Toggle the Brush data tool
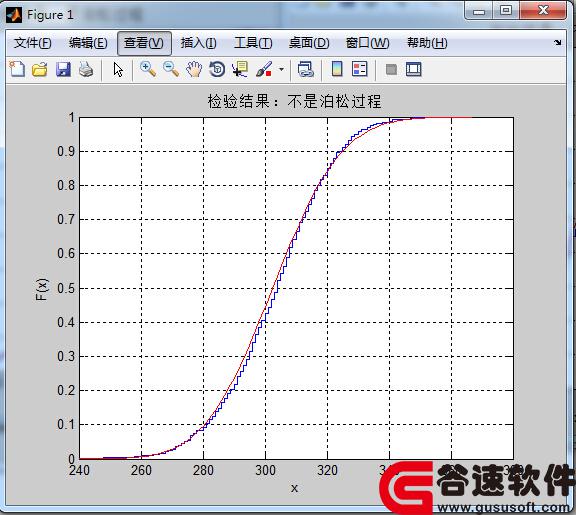This screenshot has width=576, height=515. click(x=264, y=69)
